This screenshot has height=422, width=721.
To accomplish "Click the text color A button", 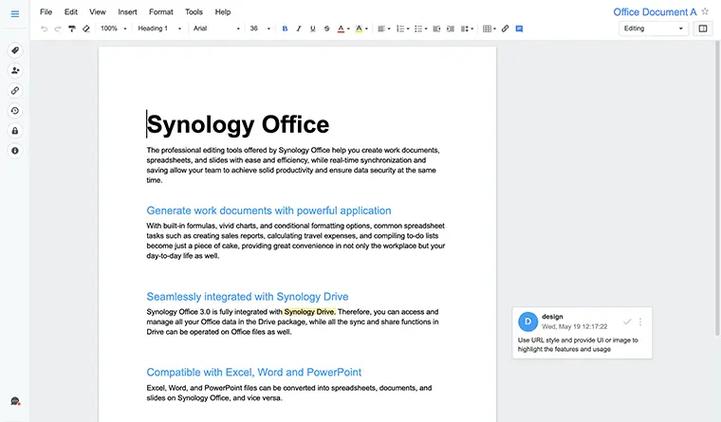I will coord(341,29).
